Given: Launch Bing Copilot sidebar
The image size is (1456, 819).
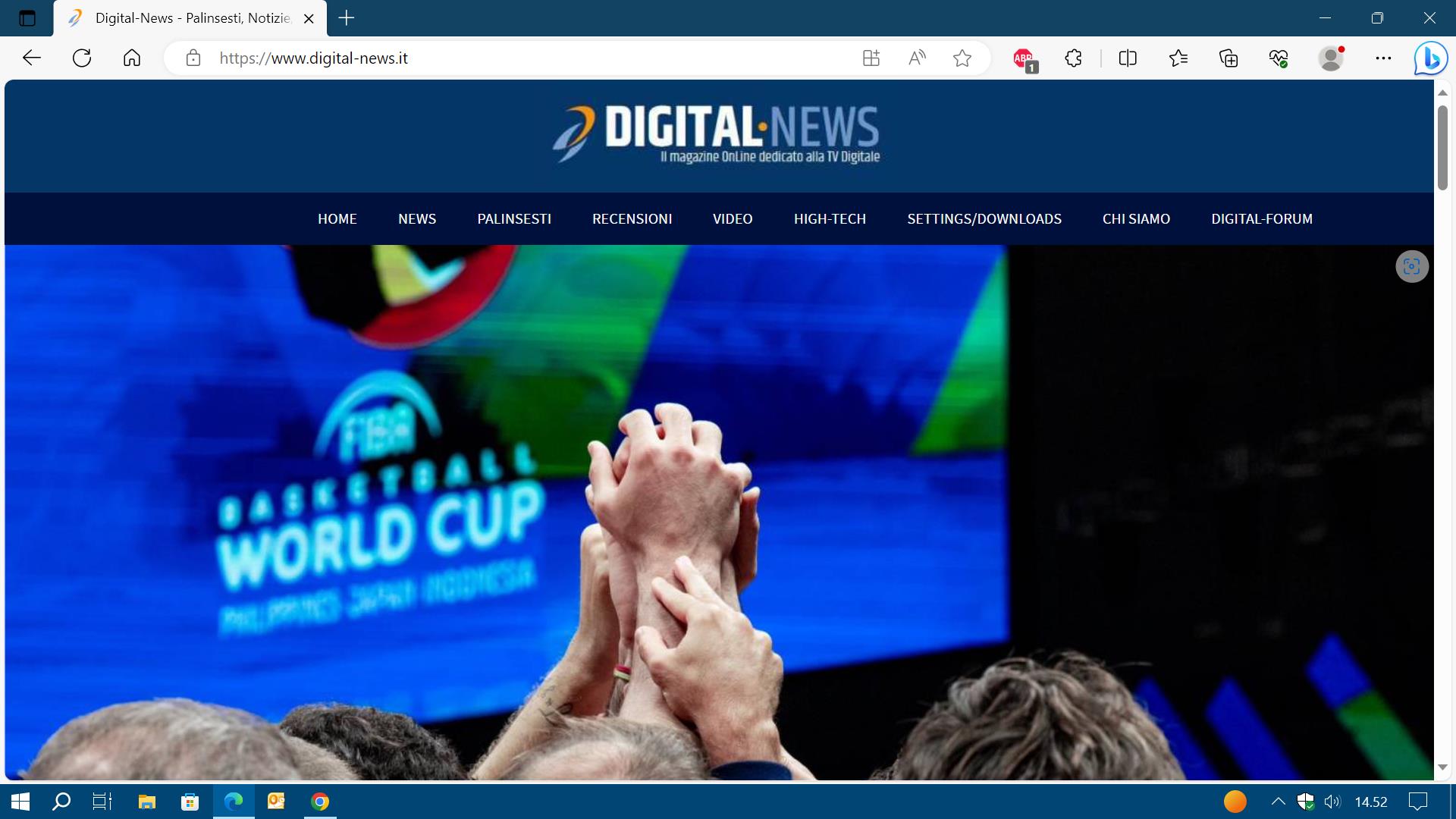Looking at the screenshot, I should [1430, 58].
